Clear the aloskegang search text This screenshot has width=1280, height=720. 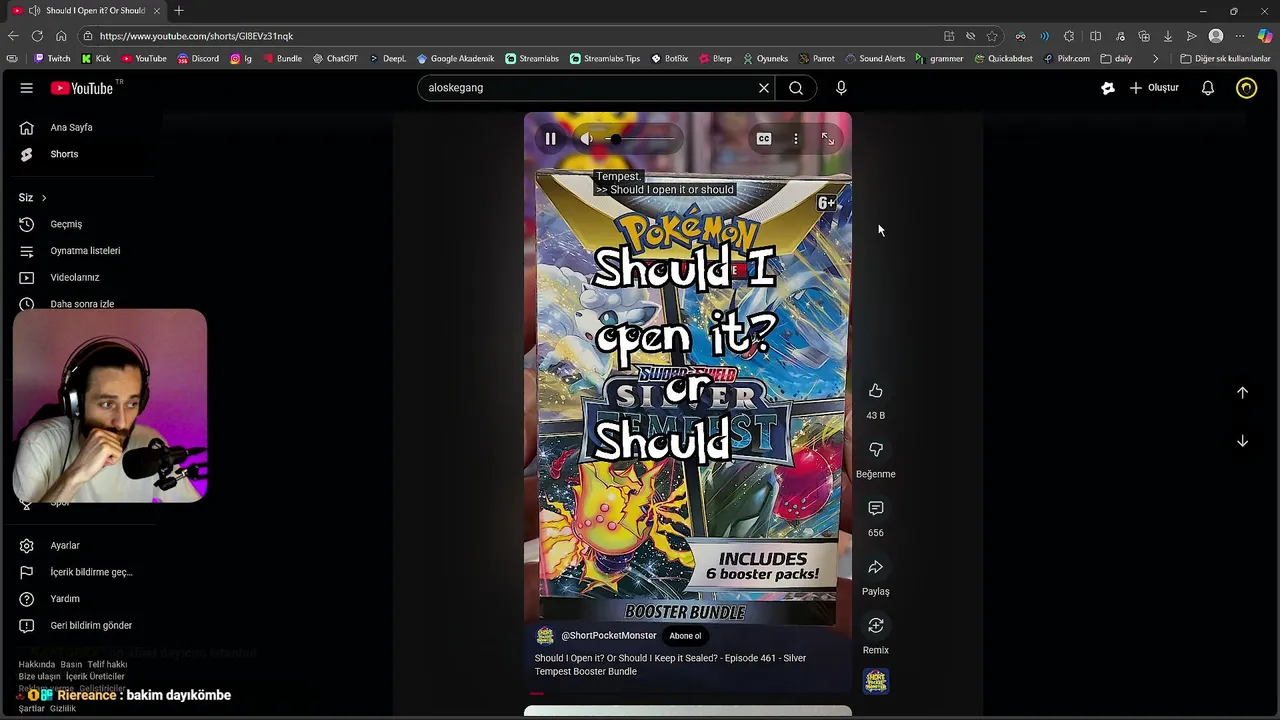(x=764, y=88)
